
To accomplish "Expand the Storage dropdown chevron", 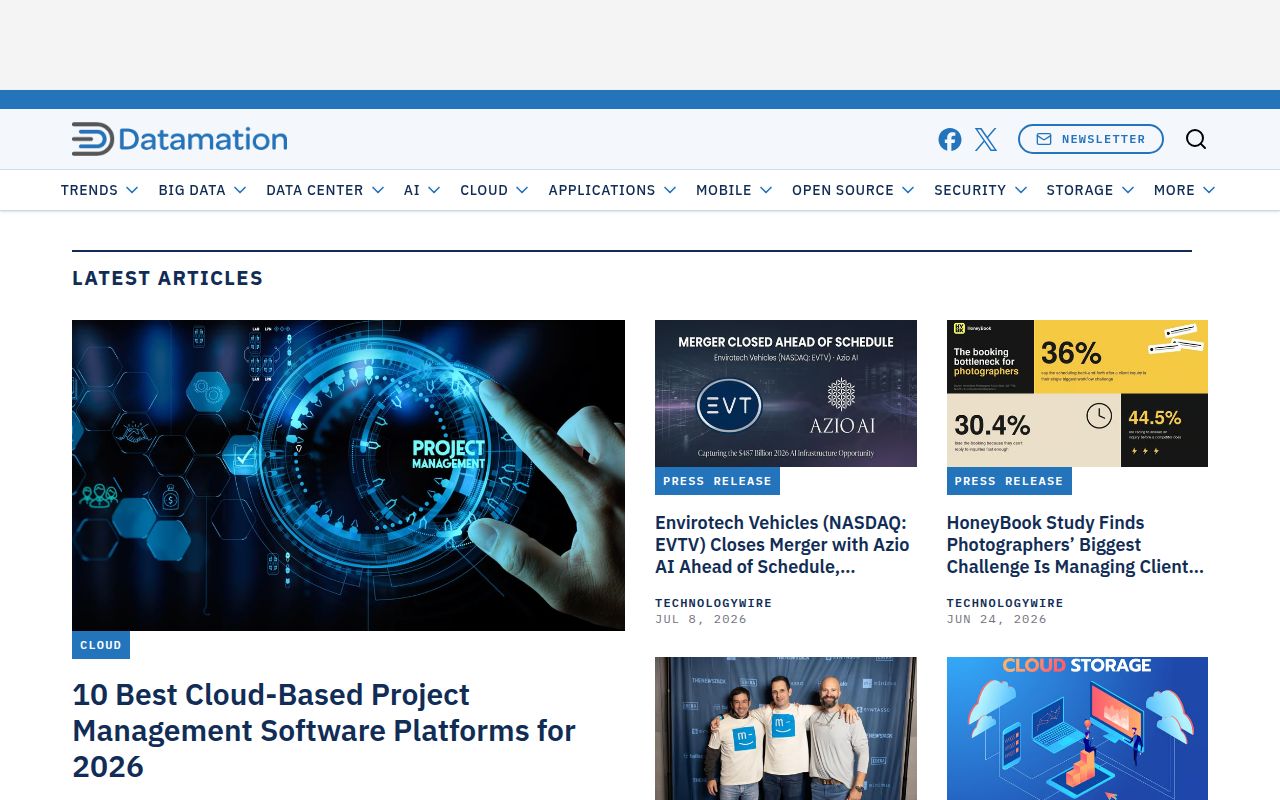I will pos(1128,190).
